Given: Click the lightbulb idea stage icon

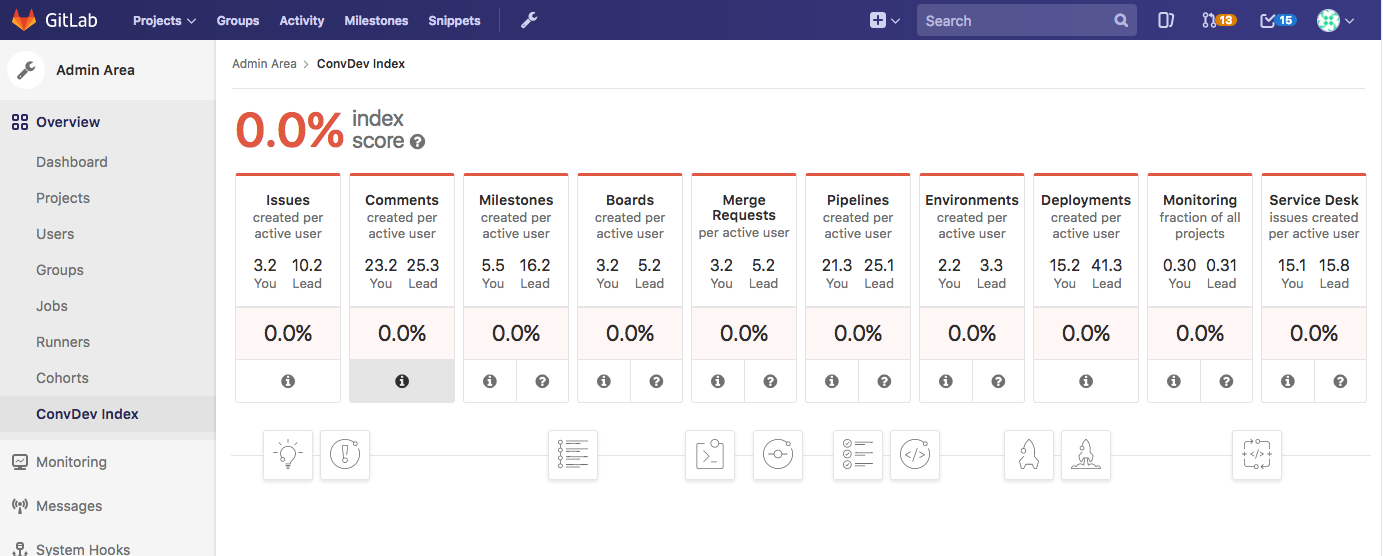Looking at the screenshot, I should 288,455.
